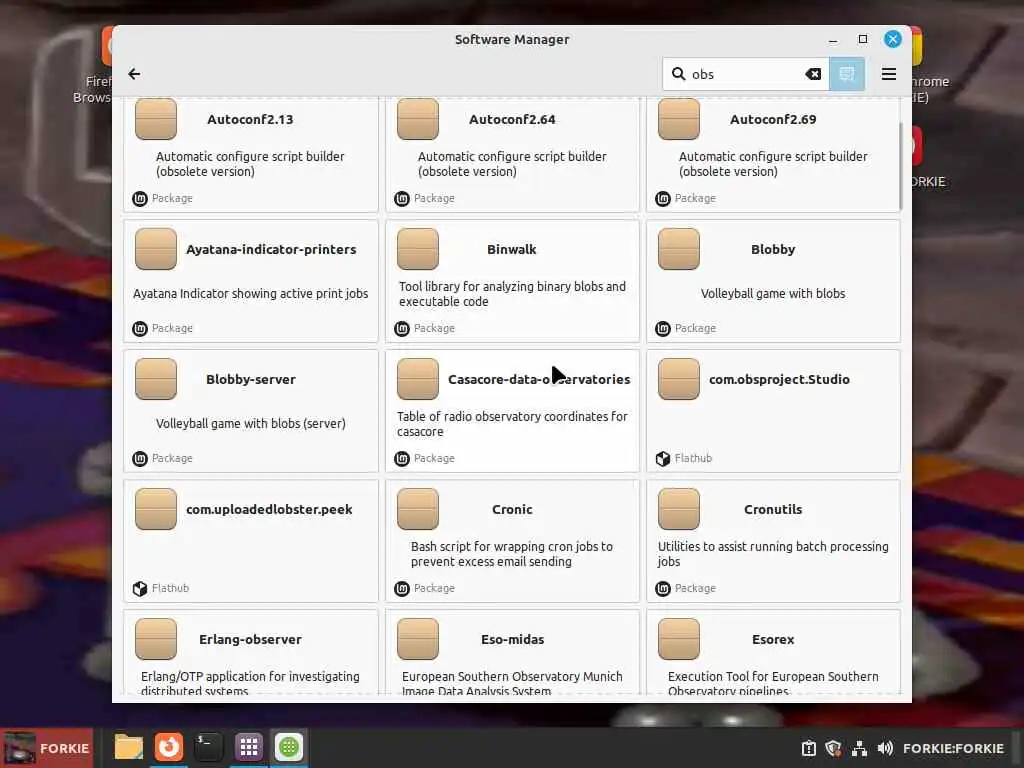Toggle search in descriptions button
1024x768 pixels.
[x=846, y=74]
